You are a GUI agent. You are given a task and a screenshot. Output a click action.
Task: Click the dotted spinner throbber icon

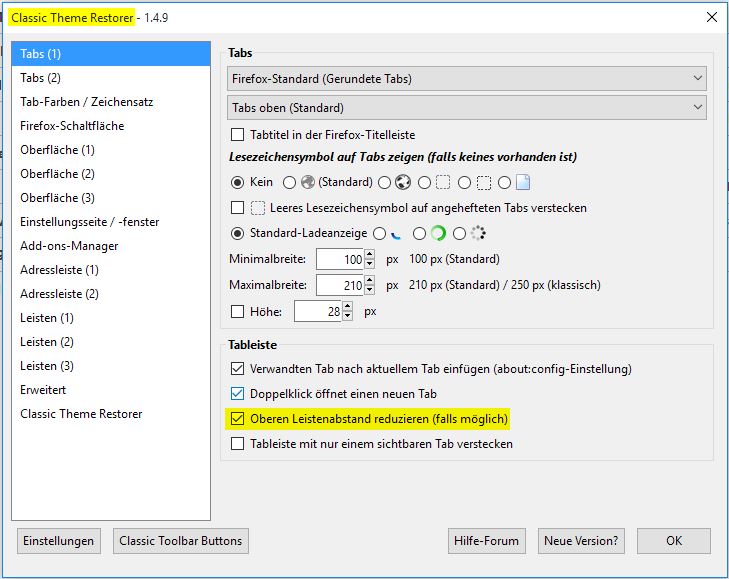click(x=478, y=233)
